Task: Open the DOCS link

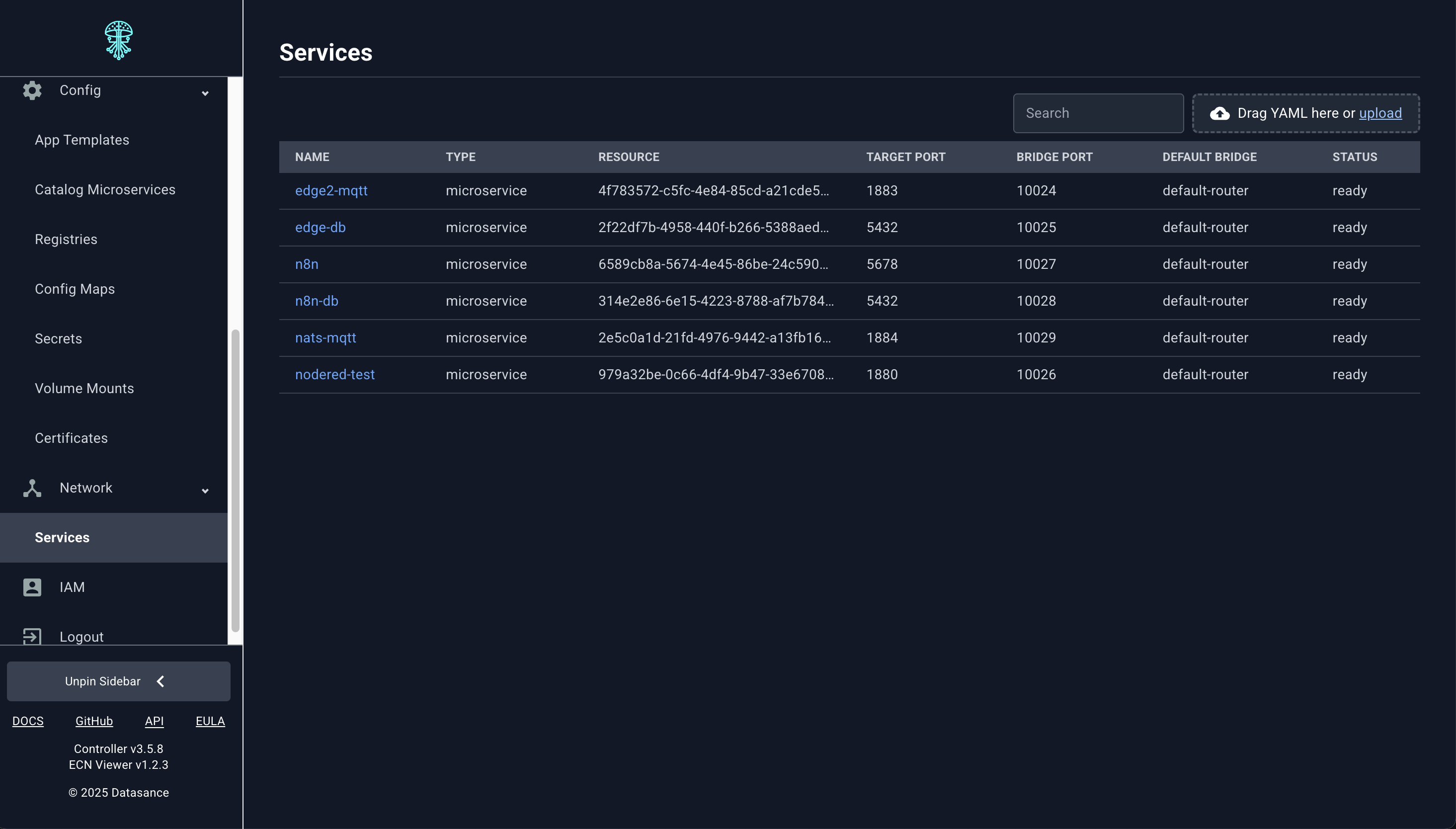Action: click(28, 721)
